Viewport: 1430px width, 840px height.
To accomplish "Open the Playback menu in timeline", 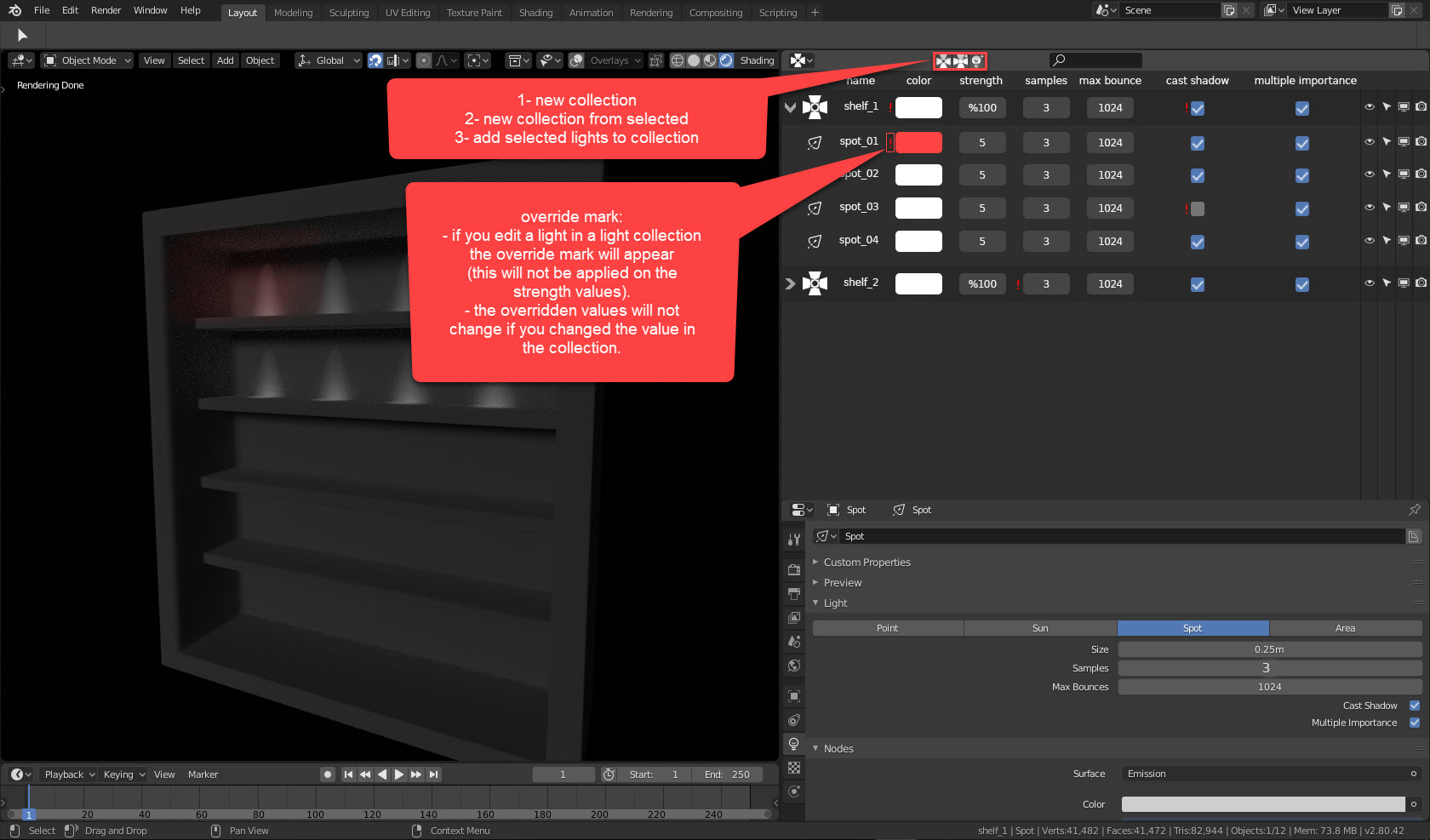I will click(x=69, y=774).
